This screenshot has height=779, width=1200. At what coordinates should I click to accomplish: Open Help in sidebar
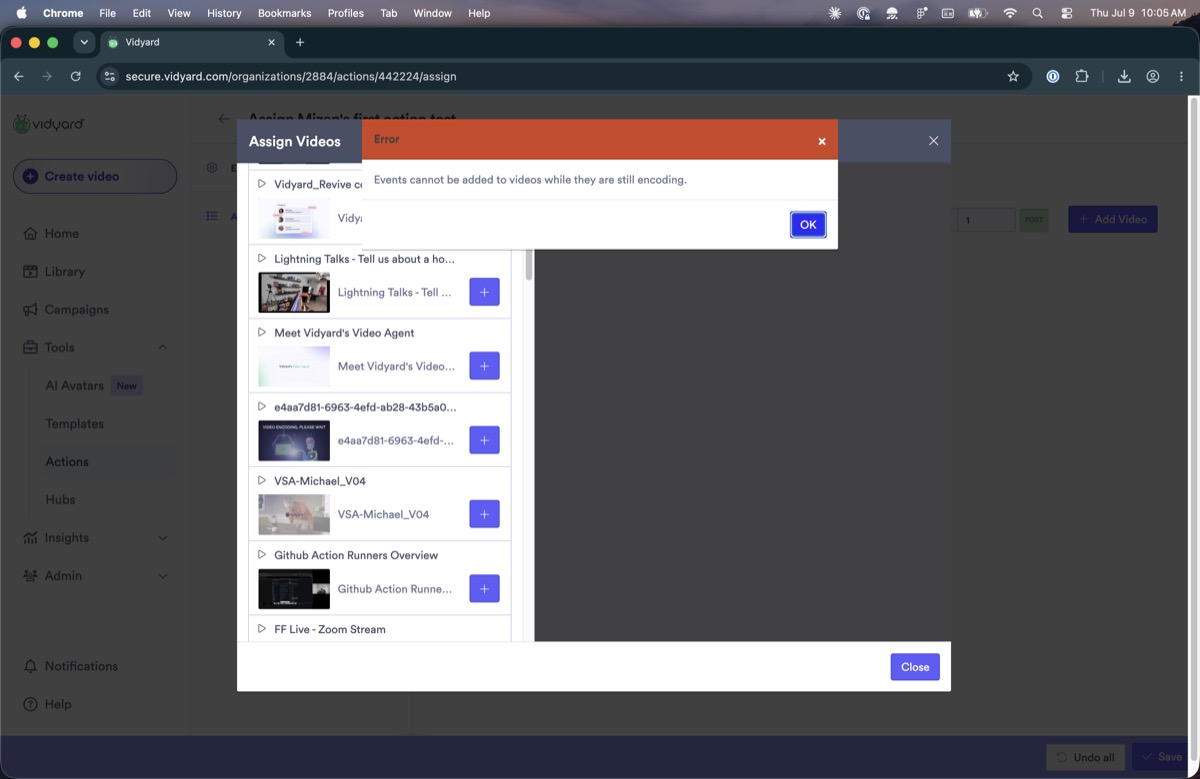point(48,704)
